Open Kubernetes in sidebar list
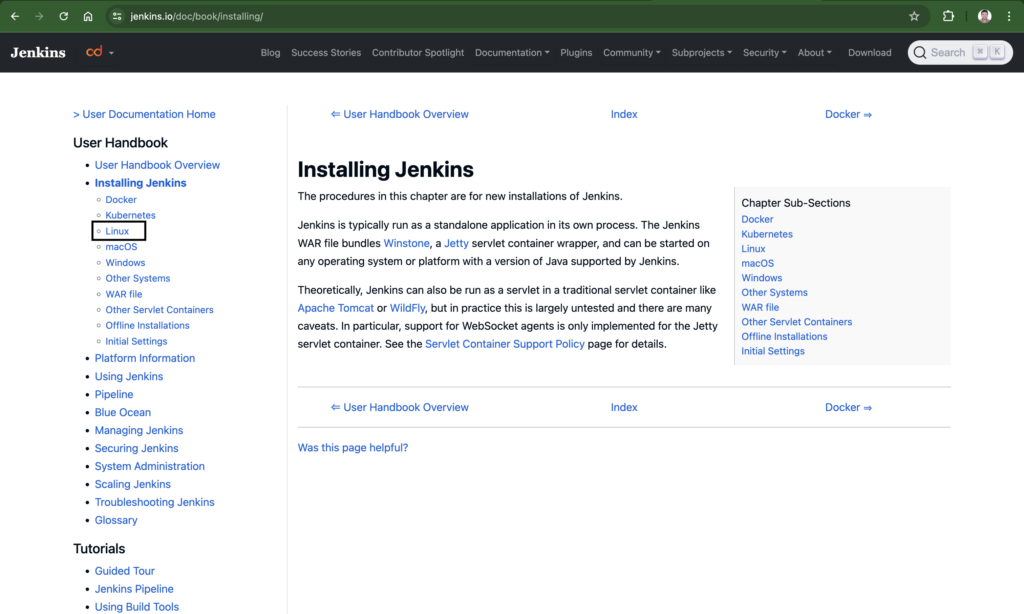 tap(131, 215)
